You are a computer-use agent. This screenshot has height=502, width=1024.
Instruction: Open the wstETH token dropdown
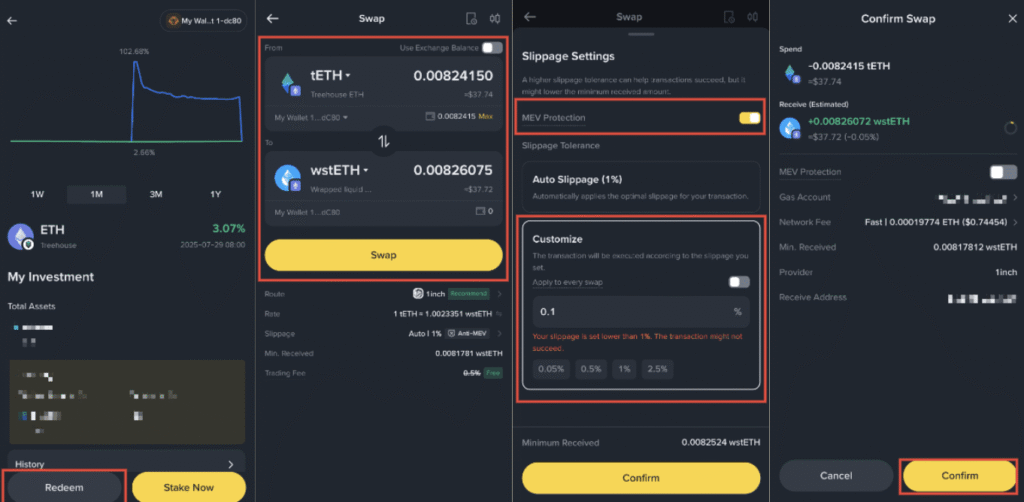click(340, 170)
